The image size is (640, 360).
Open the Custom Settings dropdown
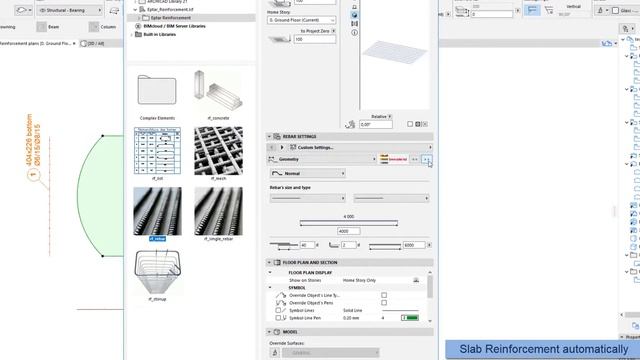point(360,147)
